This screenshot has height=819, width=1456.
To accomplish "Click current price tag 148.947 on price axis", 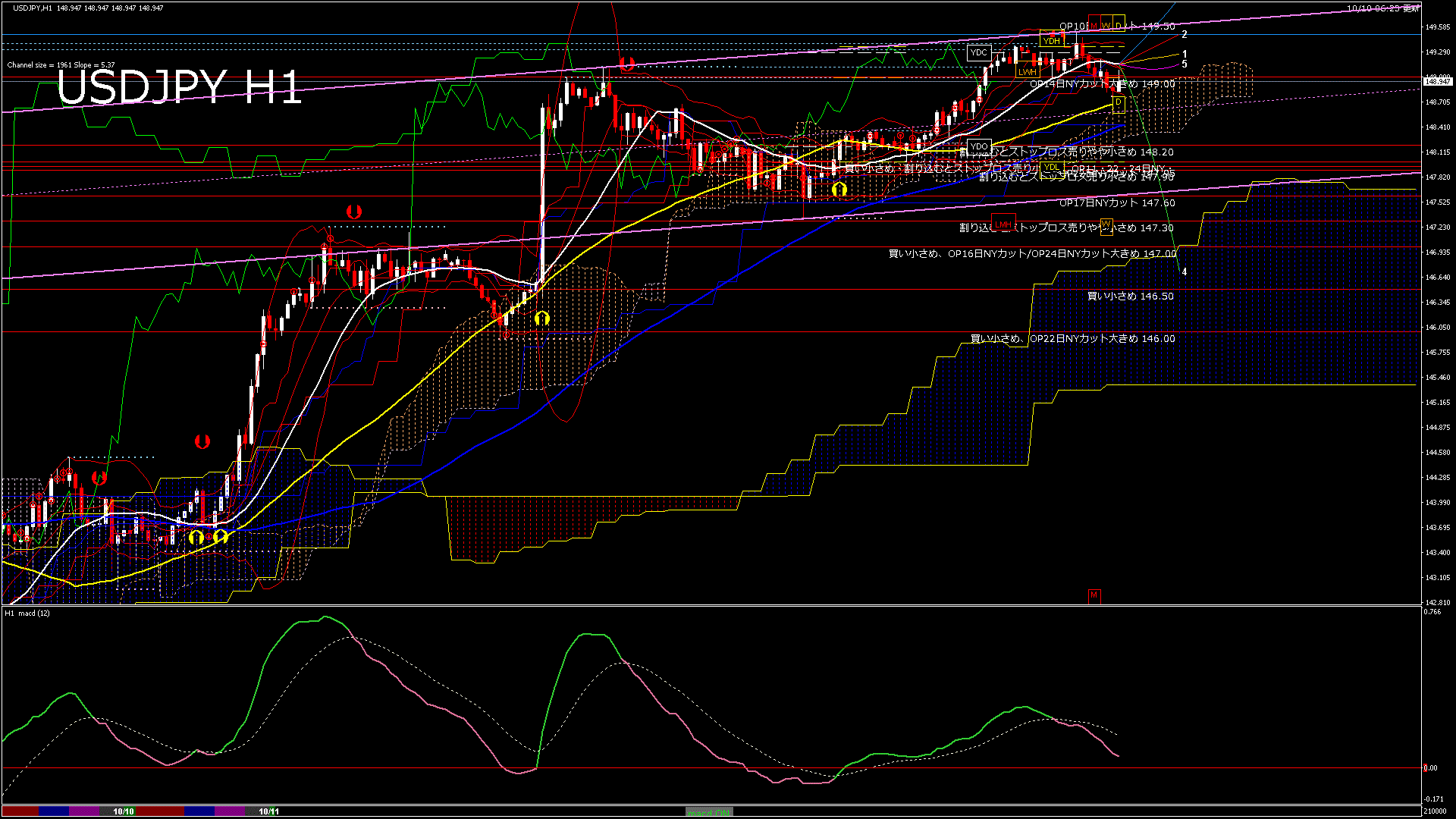I will (x=1438, y=81).
